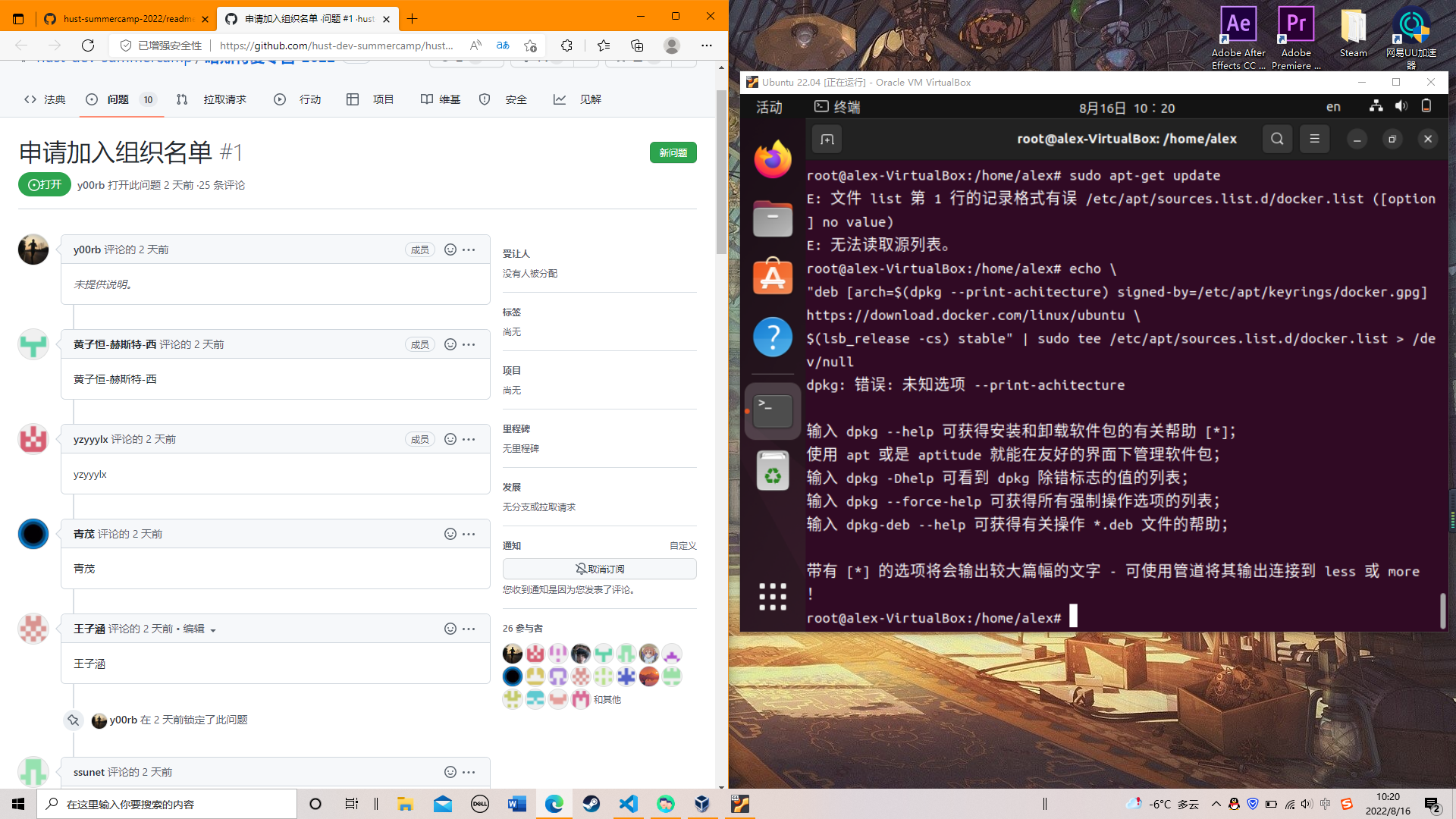
Task: Show hidden icons in Windows system tray
Action: (1216, 804)
